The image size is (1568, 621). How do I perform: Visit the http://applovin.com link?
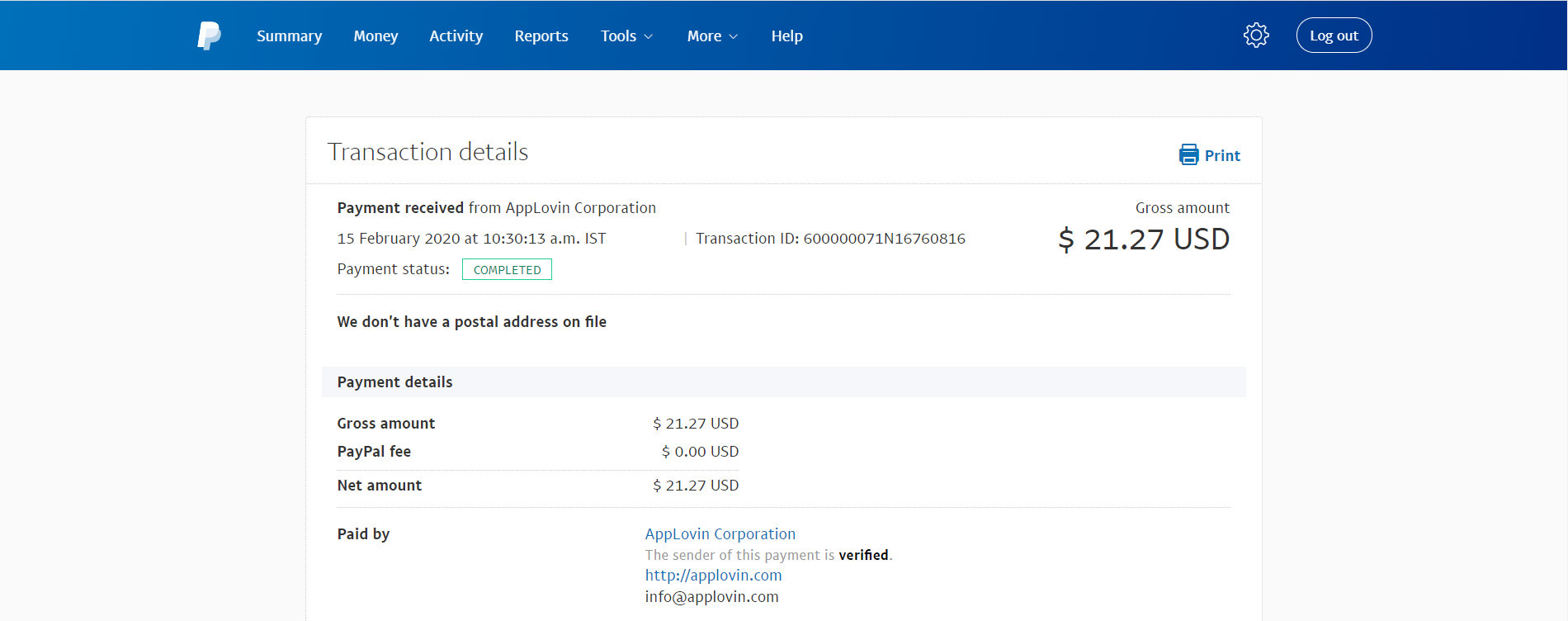coord(713,576)
